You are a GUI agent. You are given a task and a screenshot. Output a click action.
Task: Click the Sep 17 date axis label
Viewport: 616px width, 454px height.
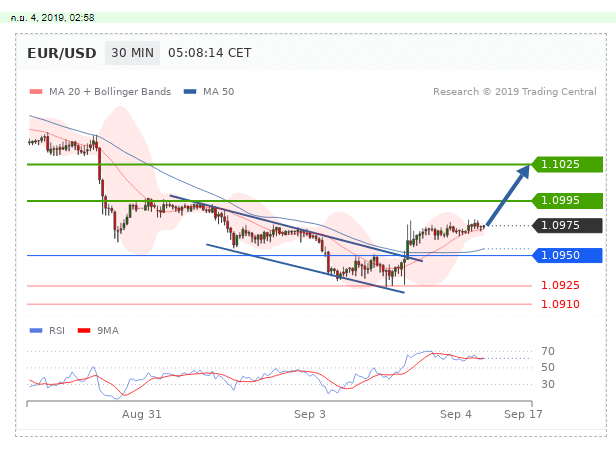pyautogui.click(x=523, y=414)
